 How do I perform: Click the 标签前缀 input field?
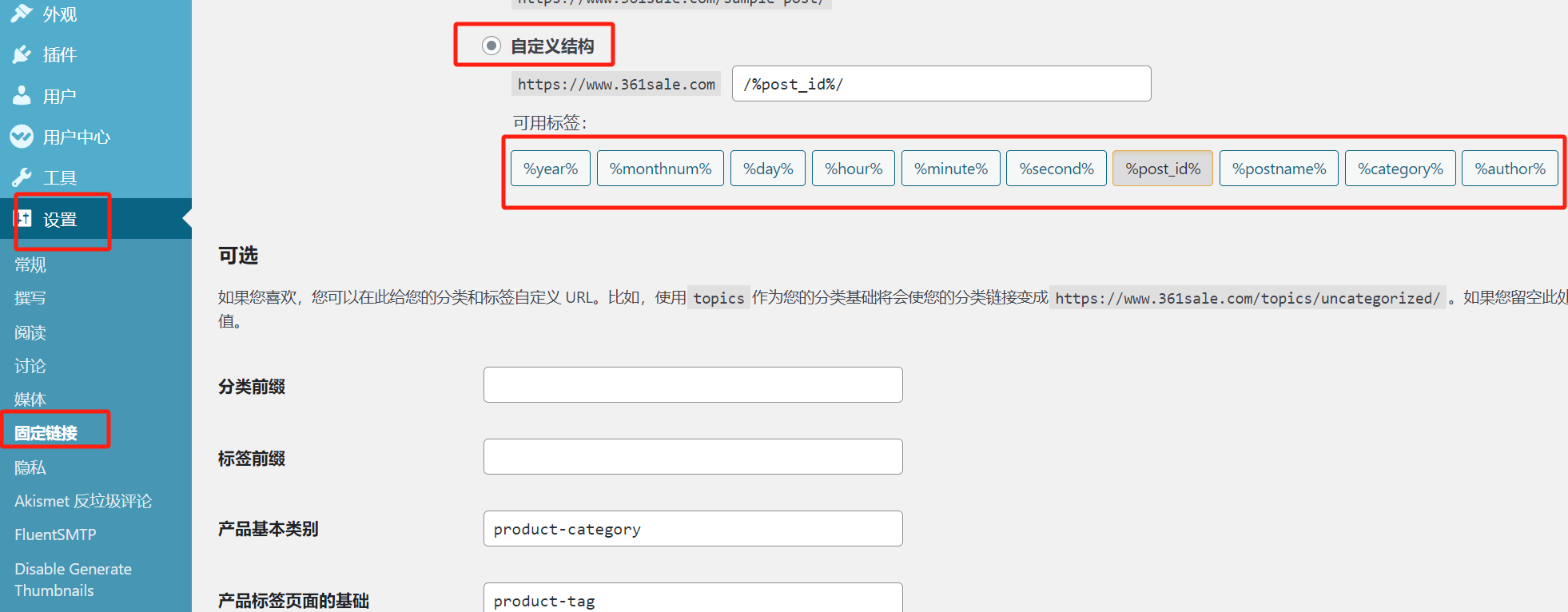click(693, 456)
